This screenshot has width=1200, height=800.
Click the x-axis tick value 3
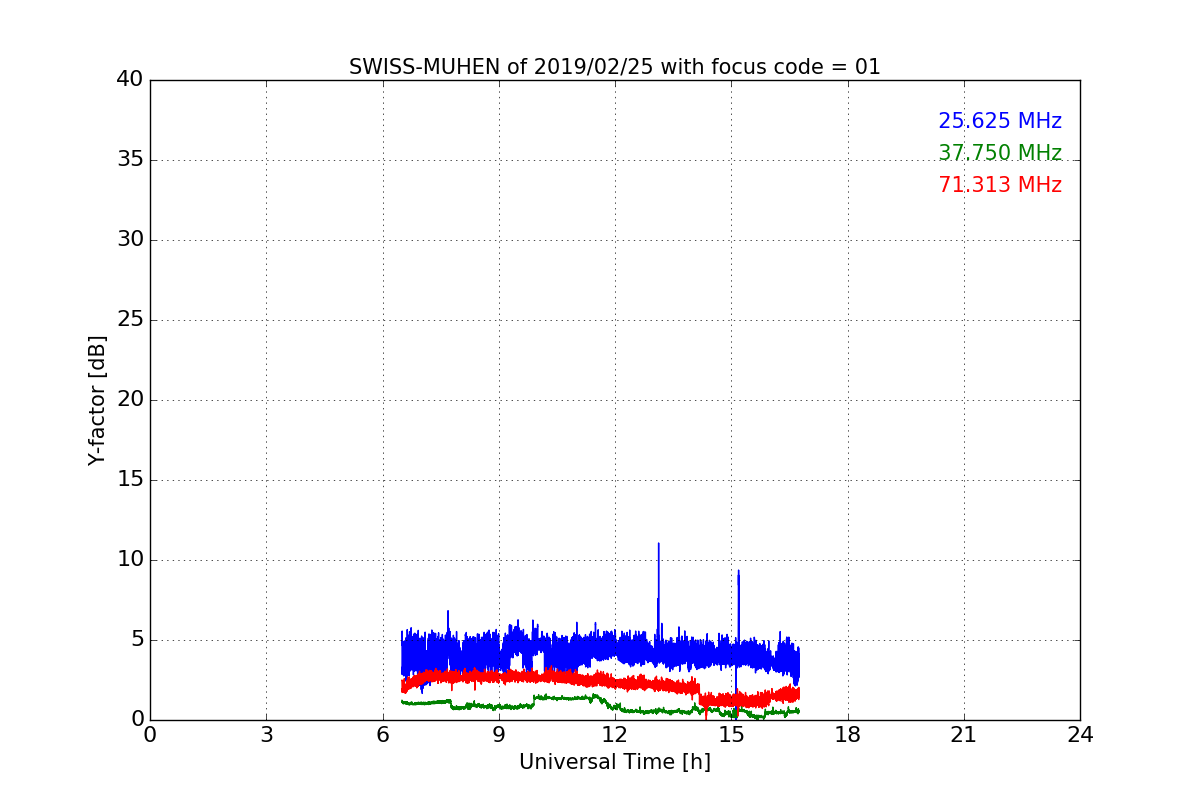(x=266, y=735)
